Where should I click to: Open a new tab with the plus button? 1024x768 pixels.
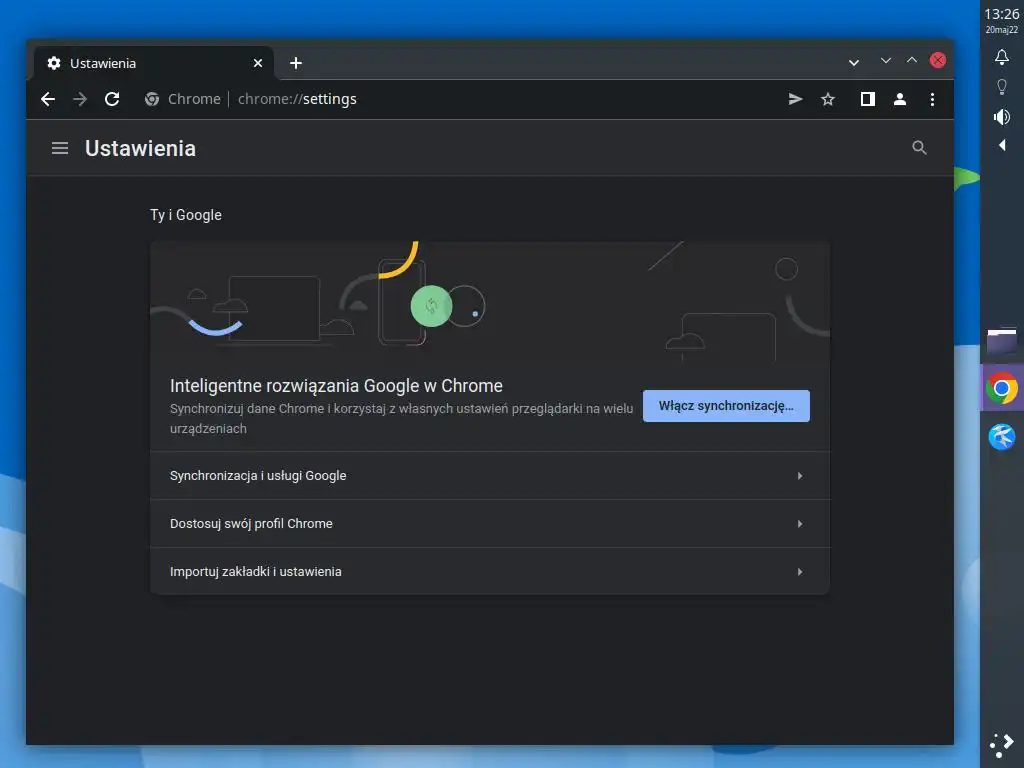click(x=296, y=63)
